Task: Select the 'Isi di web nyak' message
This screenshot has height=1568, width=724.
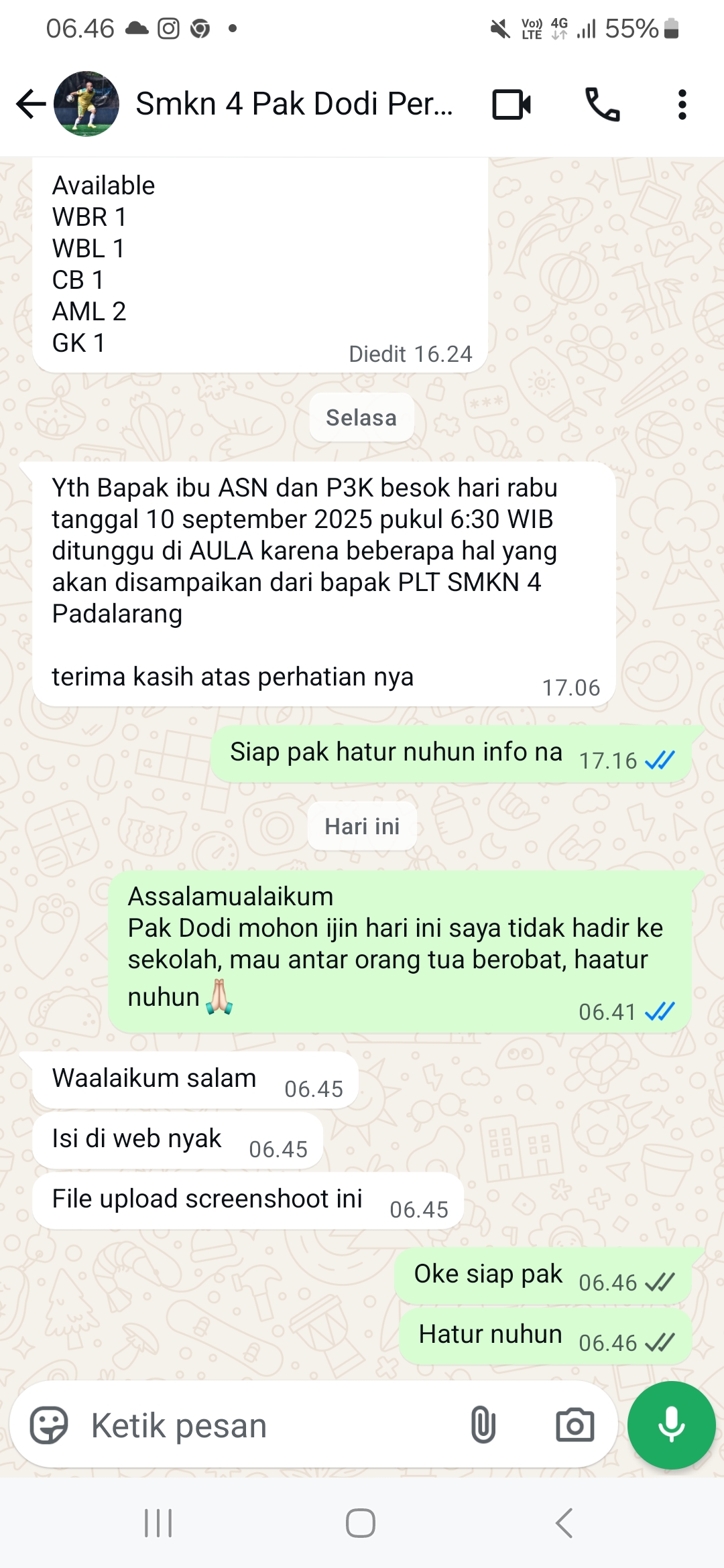Action: coord(178,1140)
